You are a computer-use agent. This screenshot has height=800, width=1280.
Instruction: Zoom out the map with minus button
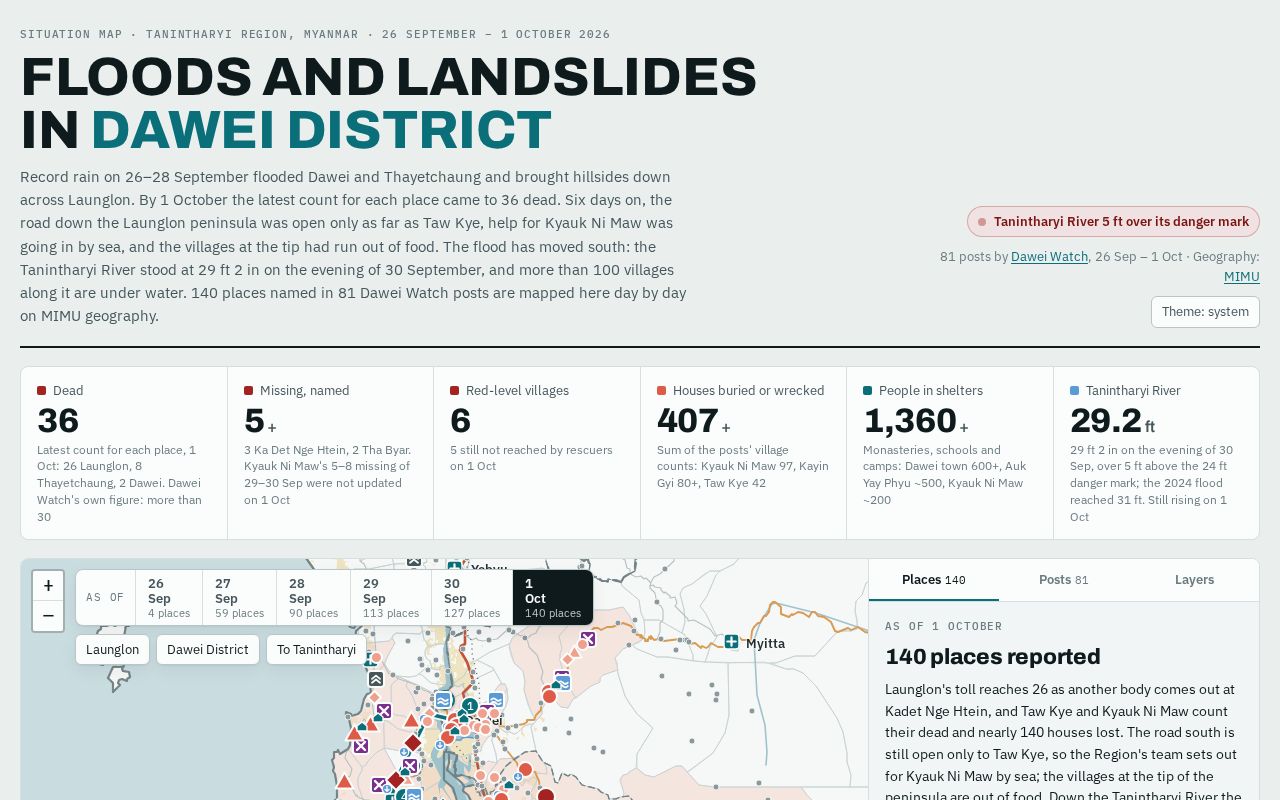pyautogui.click(x=48, y=616)
